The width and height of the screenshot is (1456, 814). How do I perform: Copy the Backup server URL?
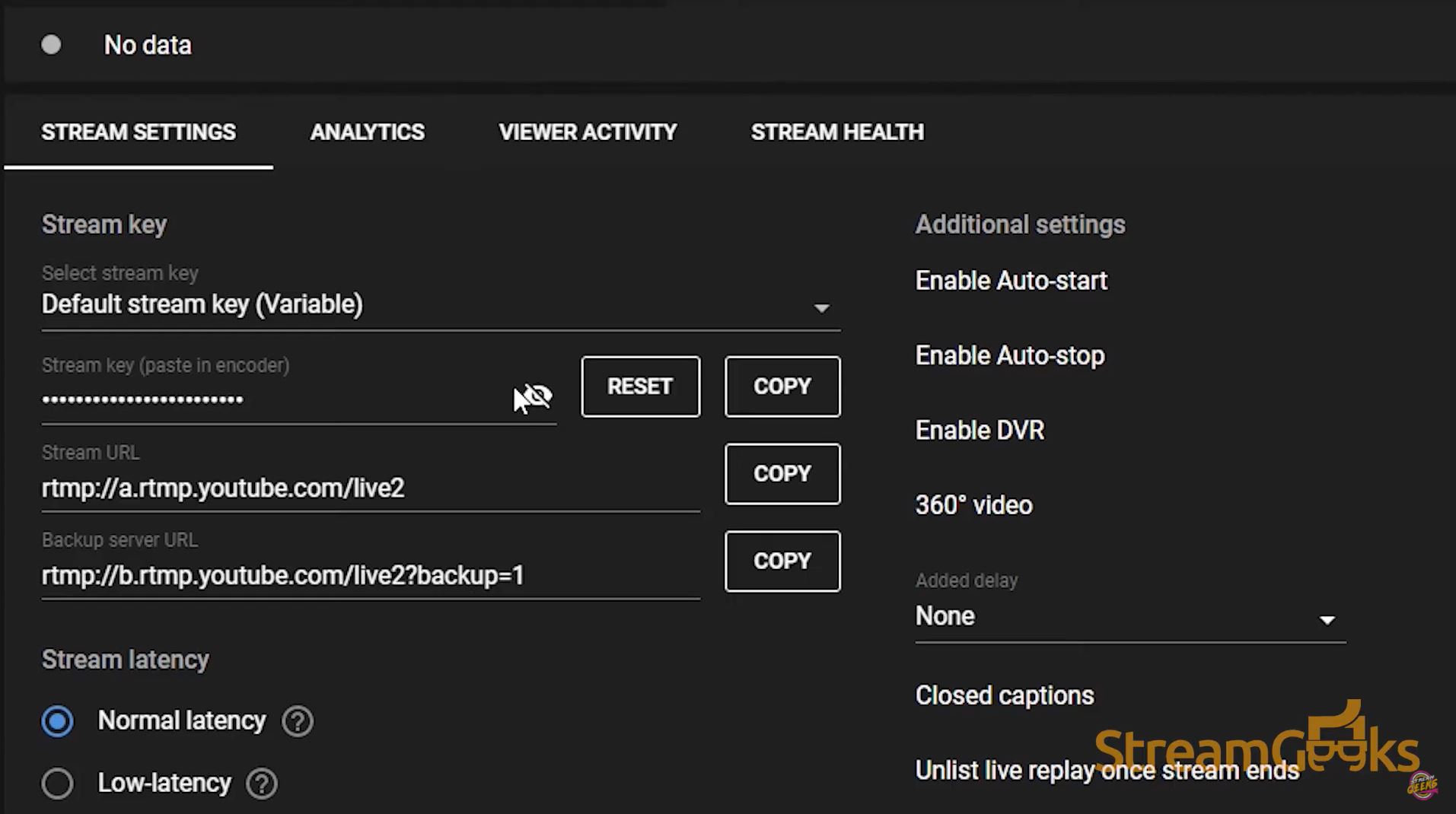[782, 561]
